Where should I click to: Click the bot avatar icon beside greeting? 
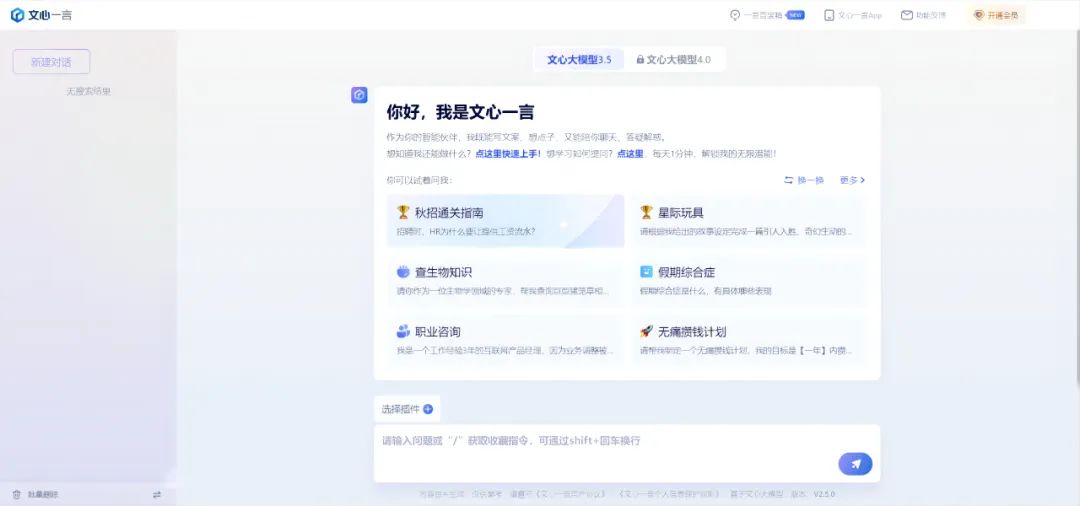coord(359,95)
